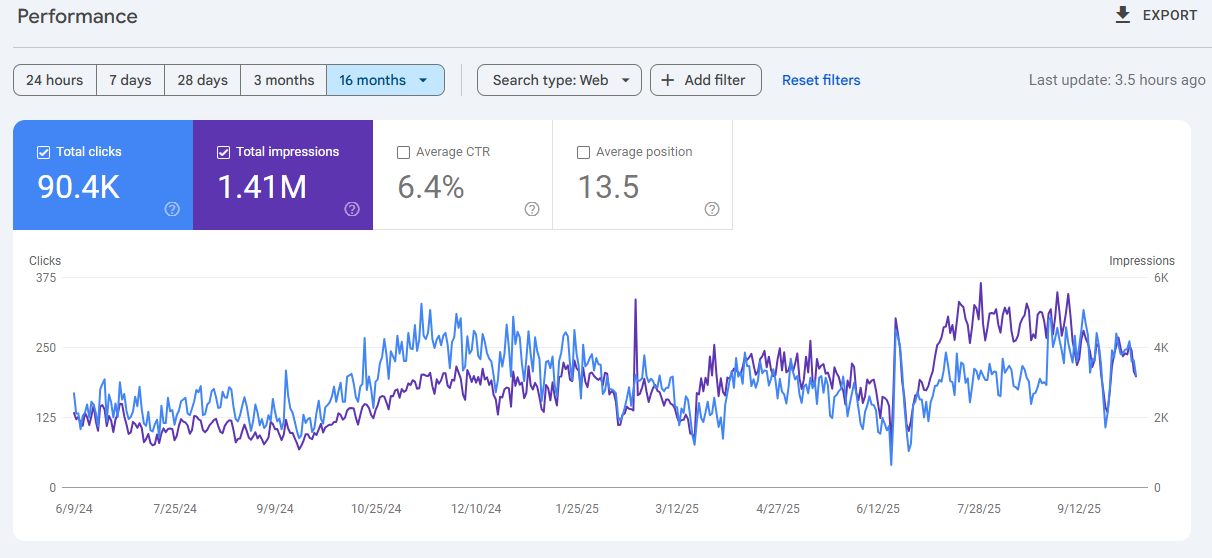Click the Export download icon
Screen dimensions: 1212x558
(x=1123, y=15)
